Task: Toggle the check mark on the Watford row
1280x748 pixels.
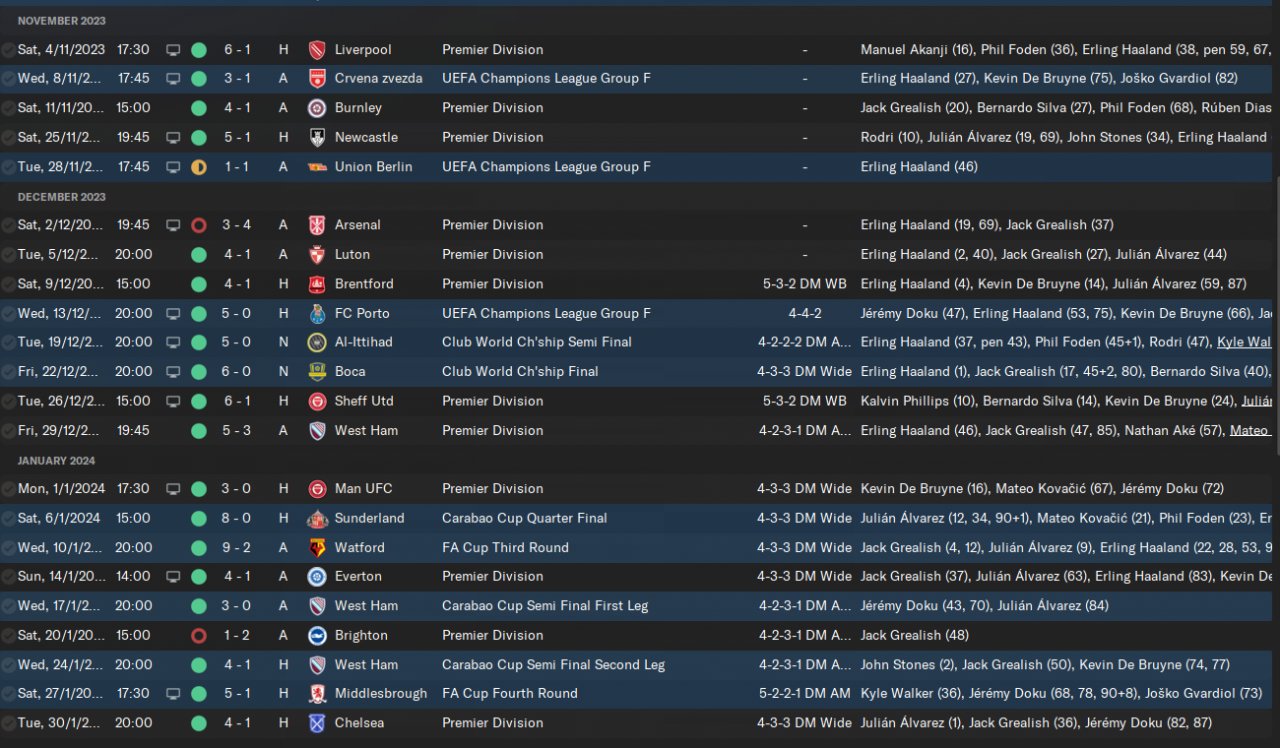Action: 8,548
